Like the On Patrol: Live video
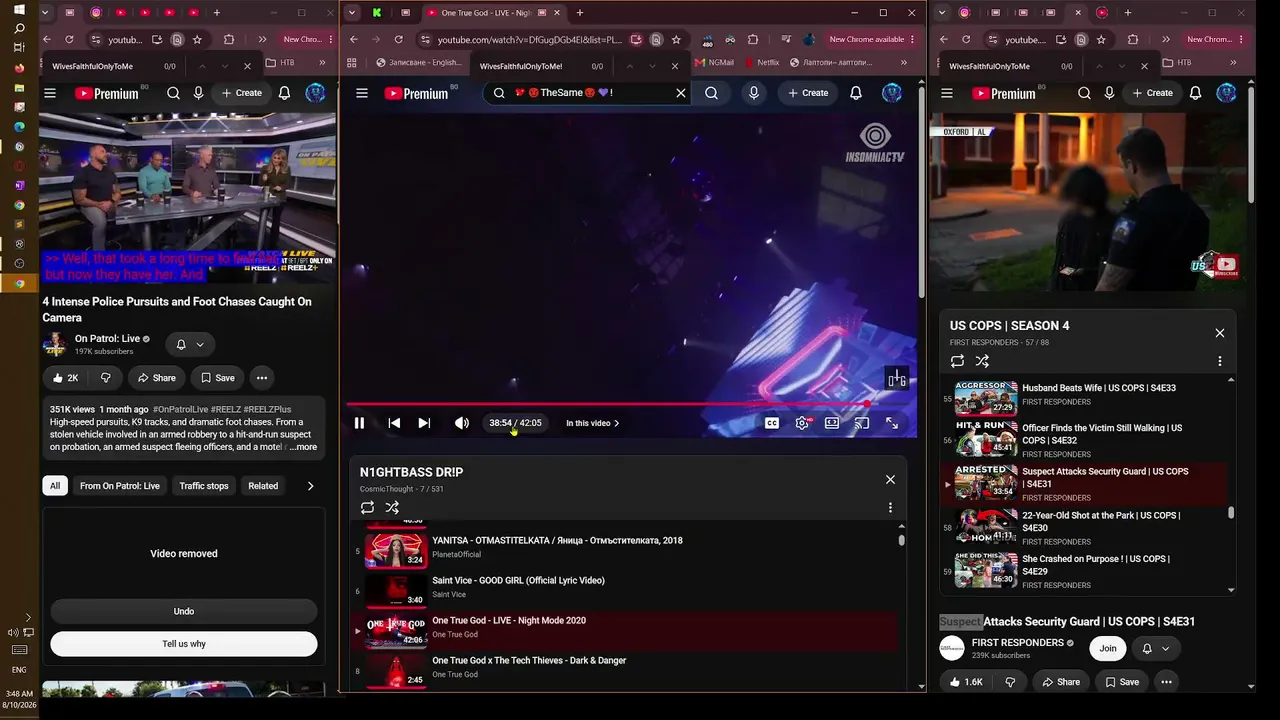Image resolution: width=1280 pixels, height=720 pixels. 65,378
